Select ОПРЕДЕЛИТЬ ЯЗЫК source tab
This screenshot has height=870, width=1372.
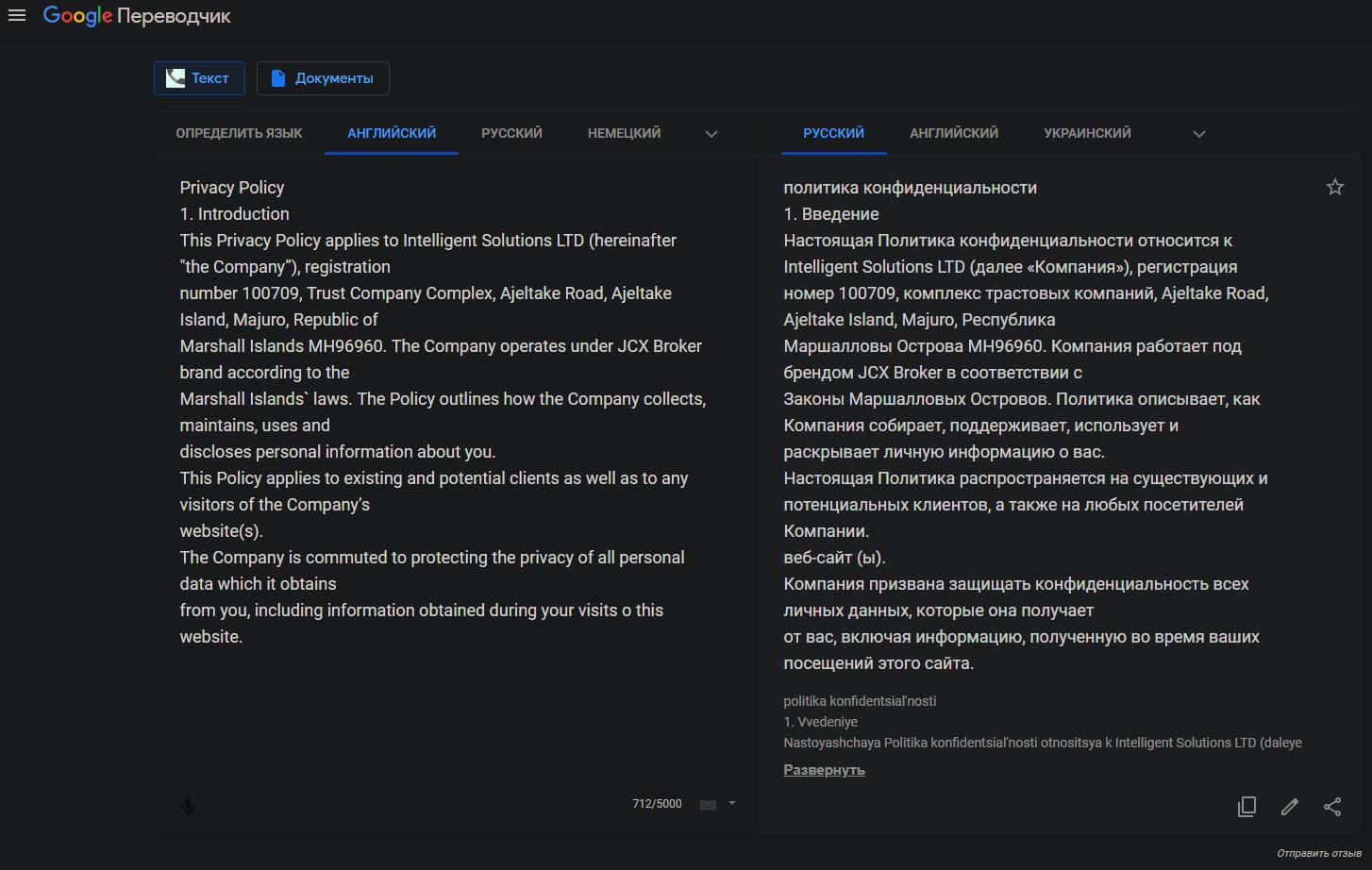tap(239, 133)
